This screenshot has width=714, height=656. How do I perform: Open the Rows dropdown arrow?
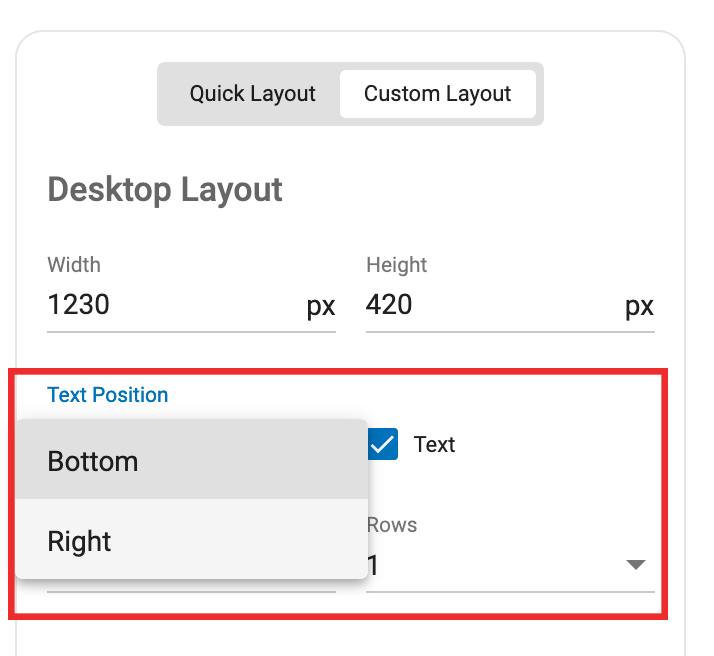coord(636,565)
